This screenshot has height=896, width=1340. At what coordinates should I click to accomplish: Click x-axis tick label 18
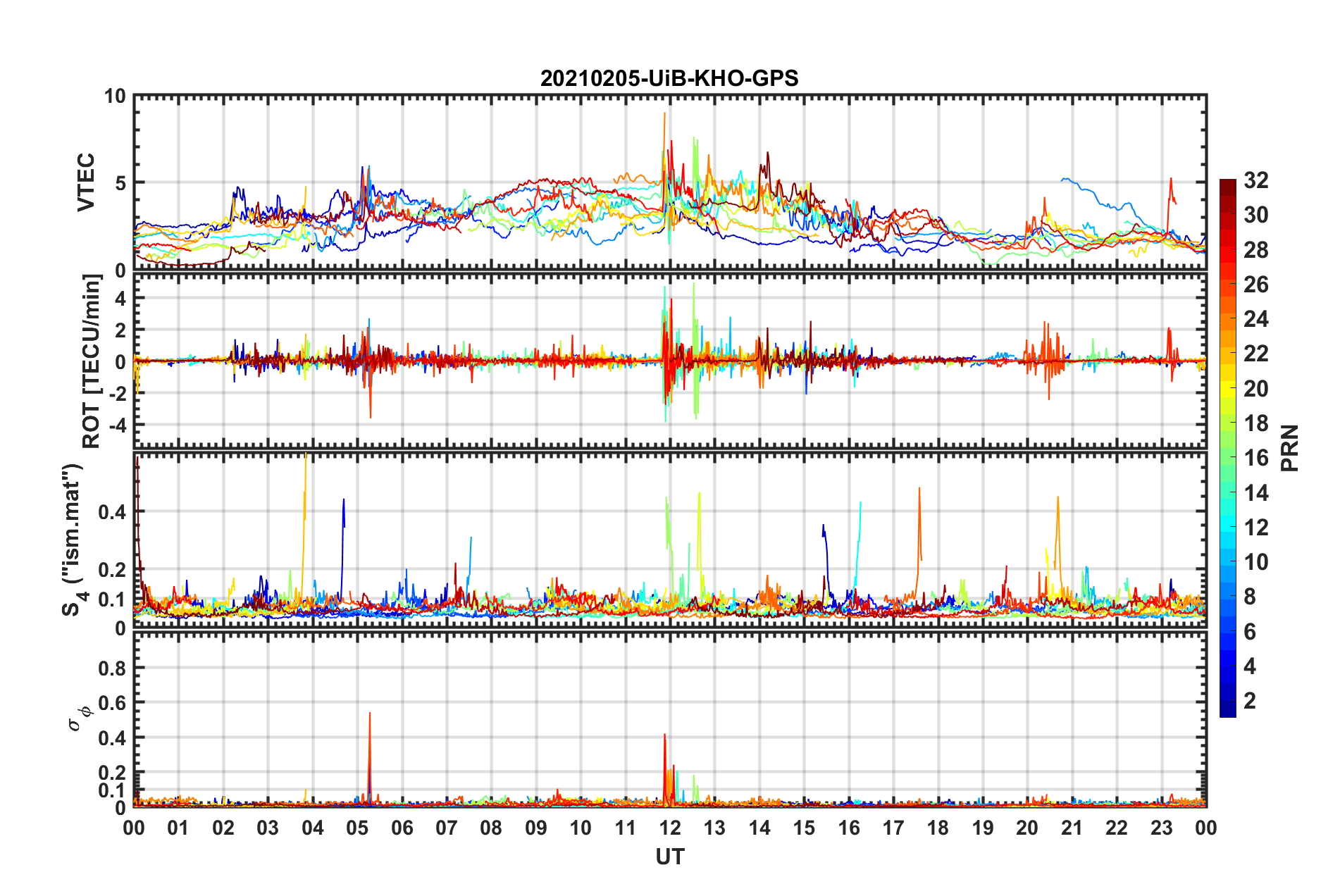pyautogui.click(x=938, y=828)
